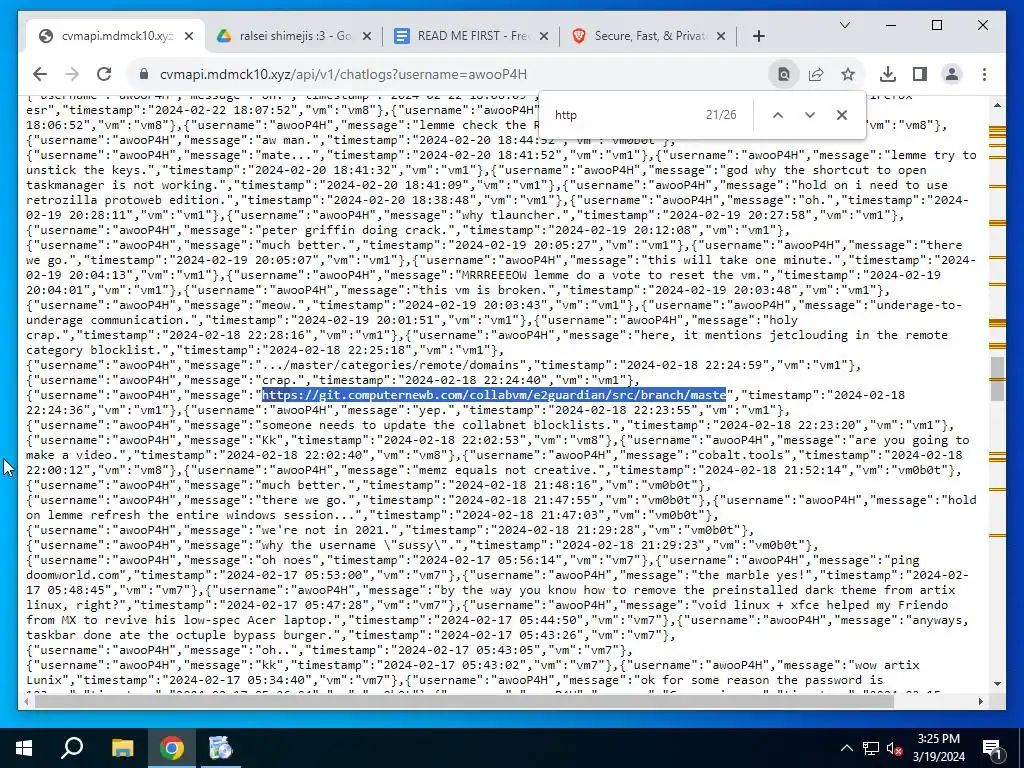Close the Secure, Fast & Private tab
Viewport: 1024px width, 768px height.
click(721, 36)
